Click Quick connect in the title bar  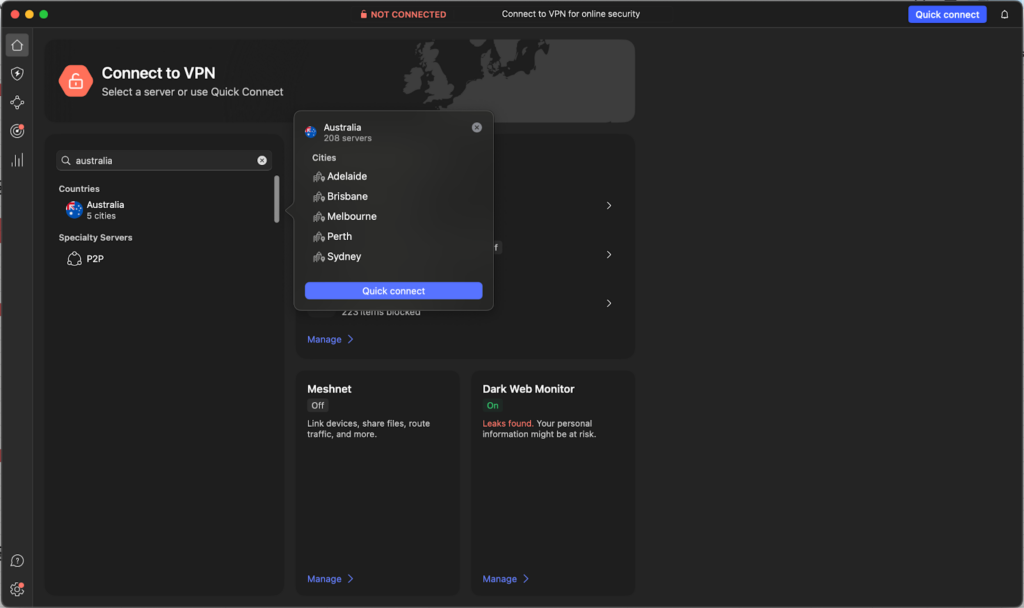pyautogui.click(x=947, y=14)
